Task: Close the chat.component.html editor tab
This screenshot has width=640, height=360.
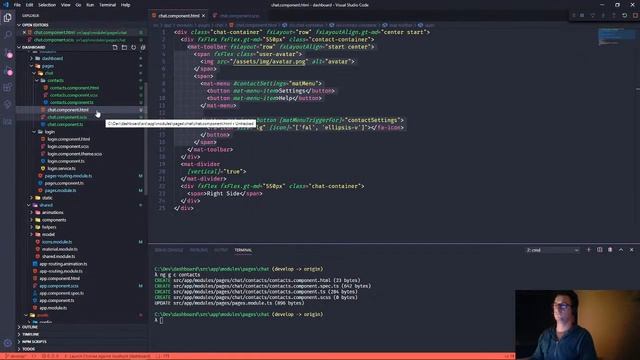Action: pos(203,16)
